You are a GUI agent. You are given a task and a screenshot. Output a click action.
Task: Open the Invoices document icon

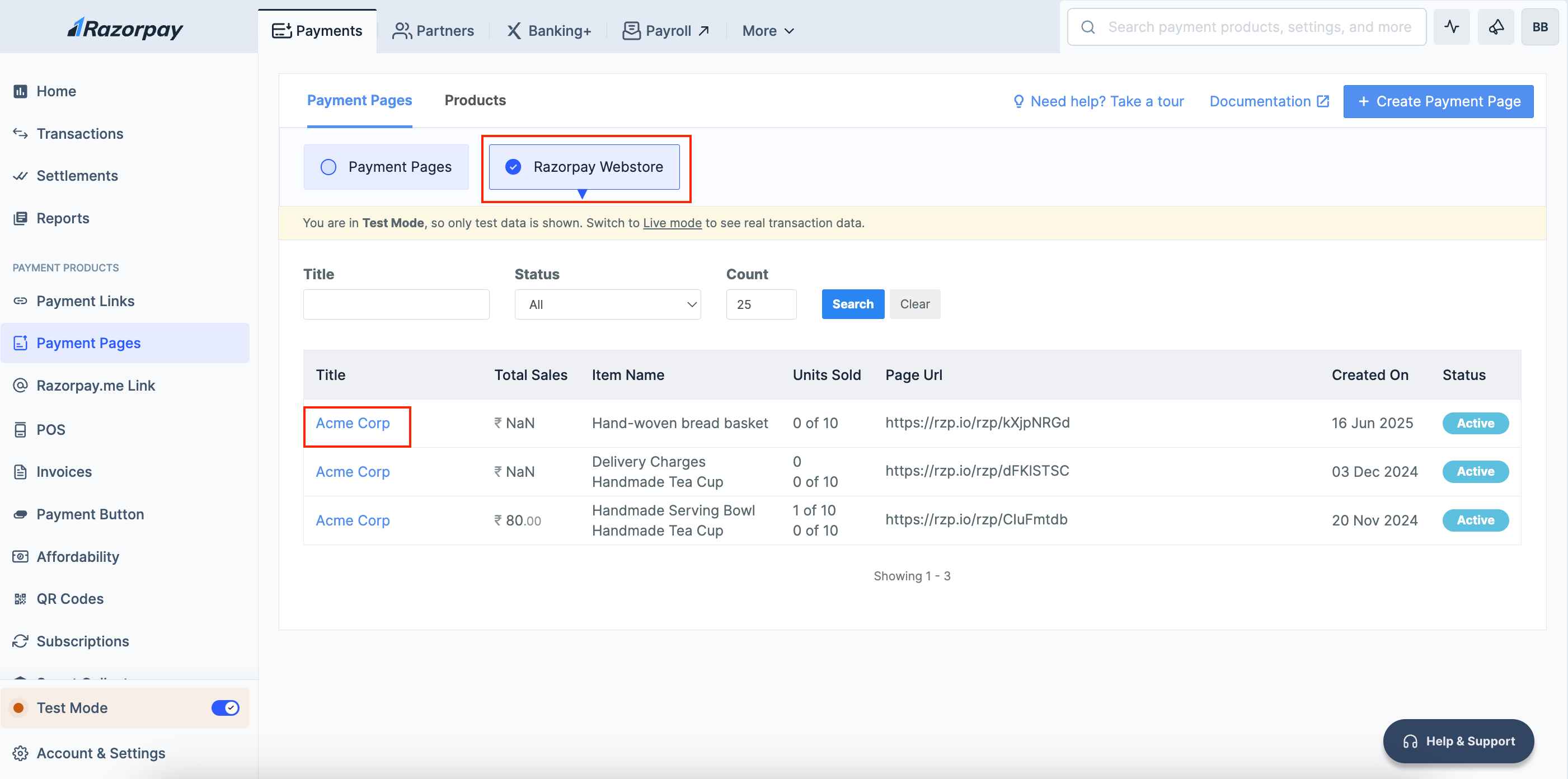click(x=20, y=472)
